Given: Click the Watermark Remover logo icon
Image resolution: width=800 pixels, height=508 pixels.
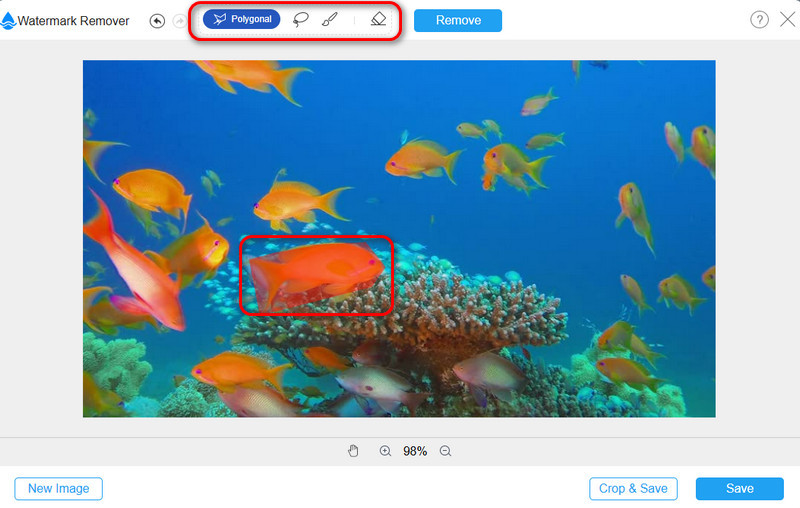Looking at the screenshot, I should point(8,20).
